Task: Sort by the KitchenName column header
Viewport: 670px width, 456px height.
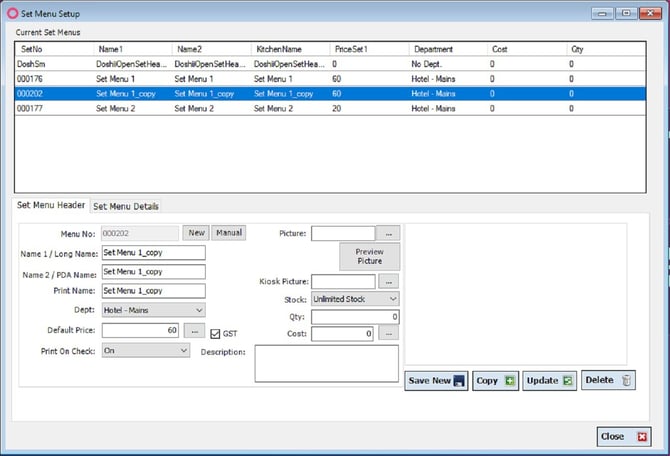Action: 290,49
